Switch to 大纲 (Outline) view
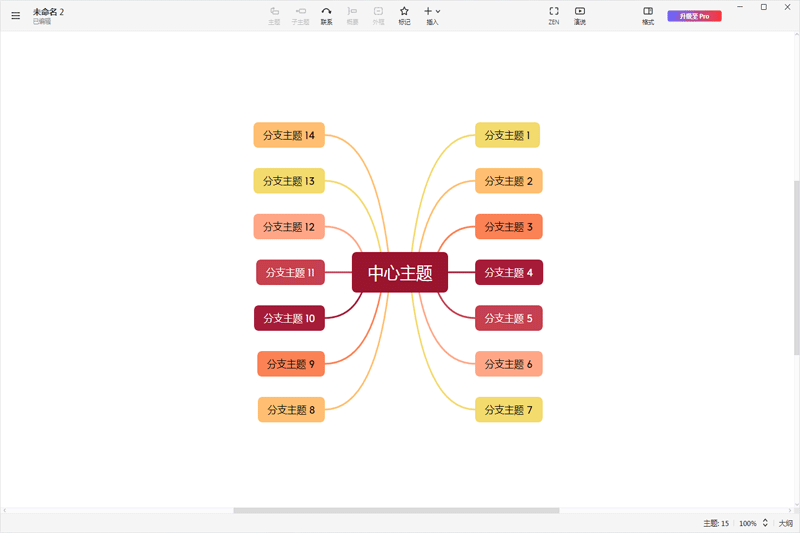This screenshot has height=533, width=800. point(786,523)
